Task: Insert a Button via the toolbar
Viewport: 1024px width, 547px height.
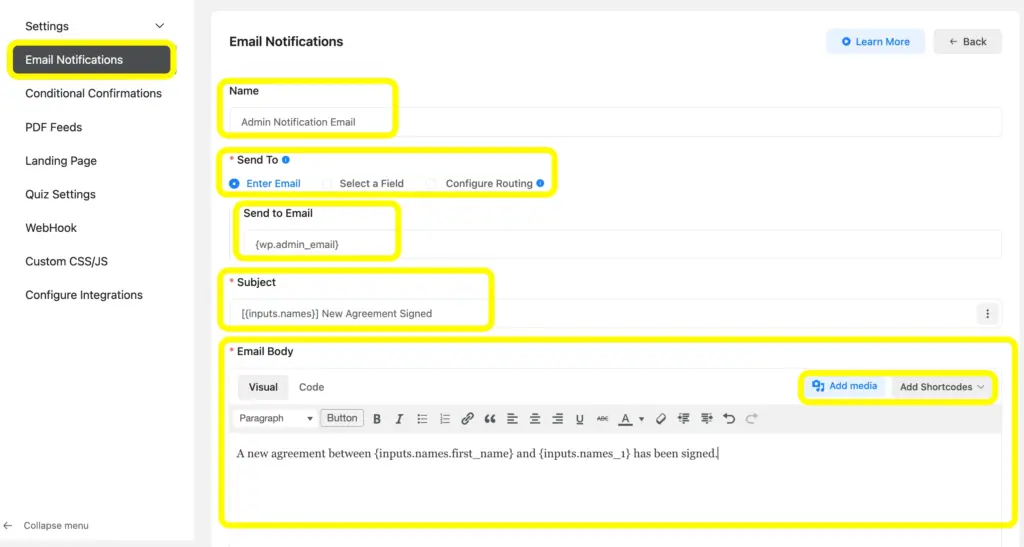Action: pos(342,418)
